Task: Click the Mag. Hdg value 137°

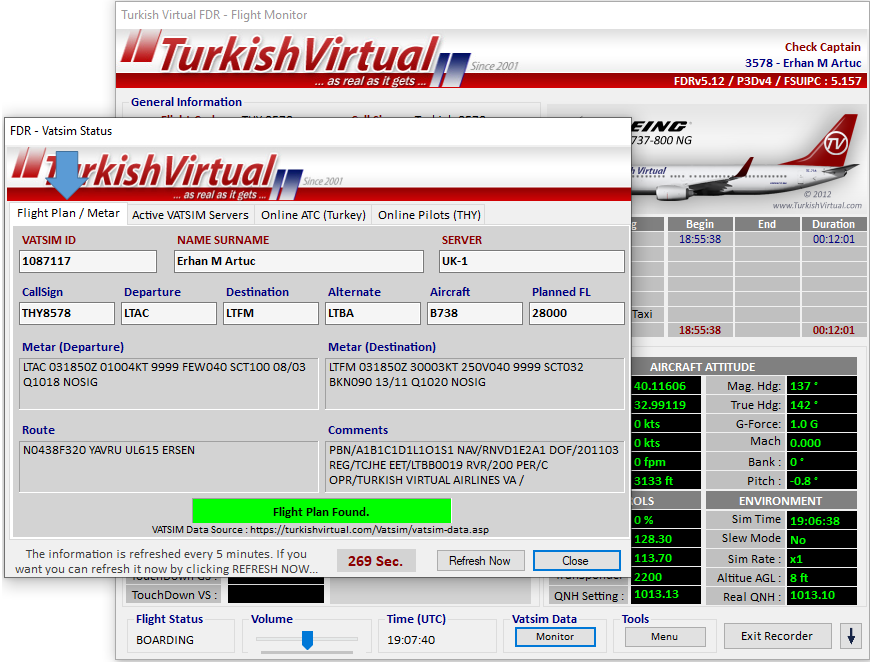Action: 822,386
